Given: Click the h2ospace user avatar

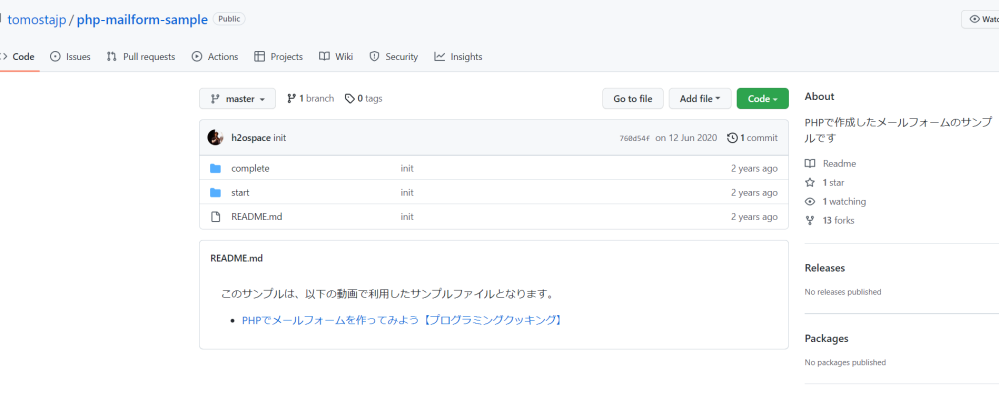Looking at the screenshot, I should pos(214,138).
